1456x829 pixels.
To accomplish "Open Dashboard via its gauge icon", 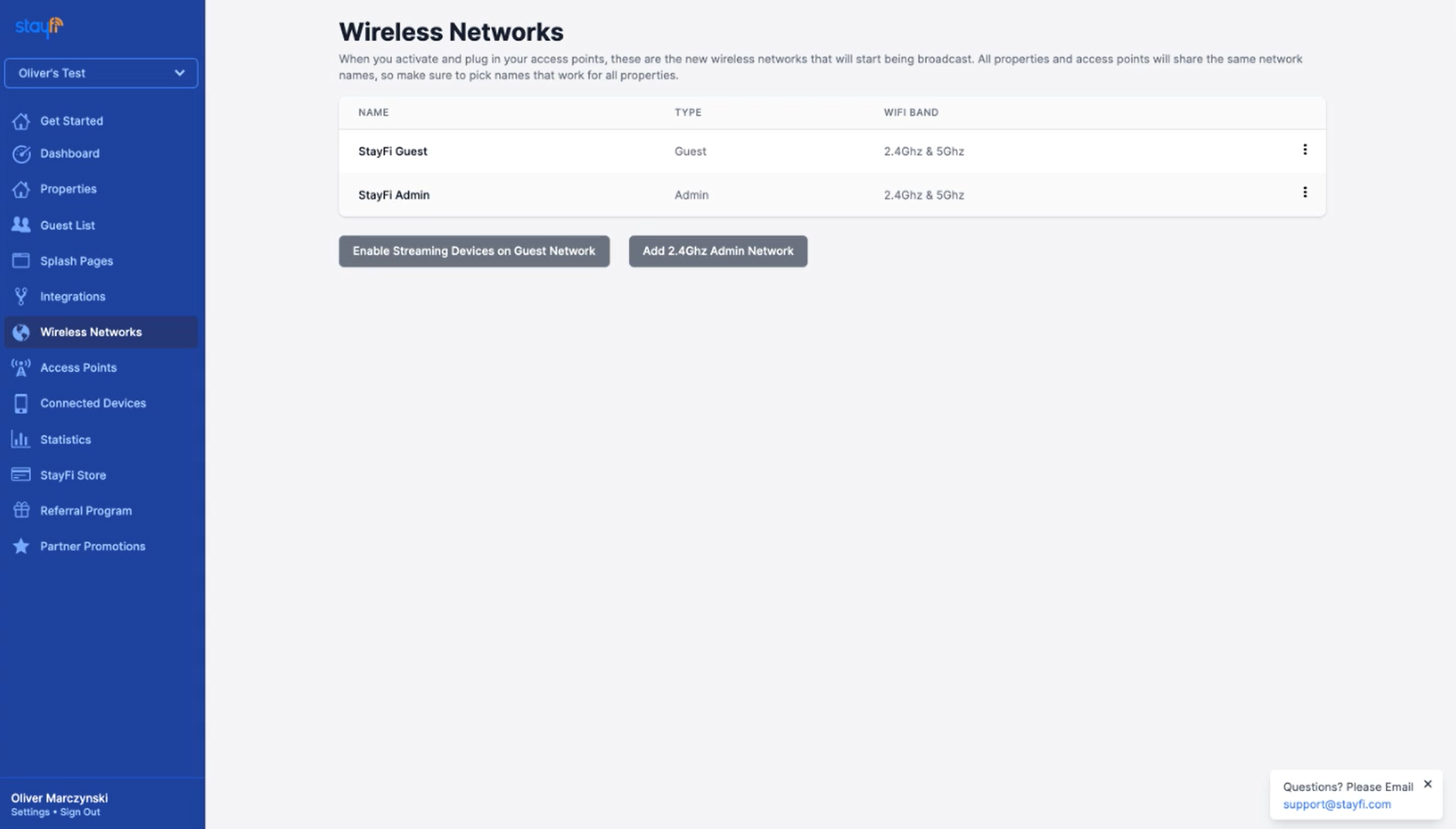I will [x=21, y=154].
